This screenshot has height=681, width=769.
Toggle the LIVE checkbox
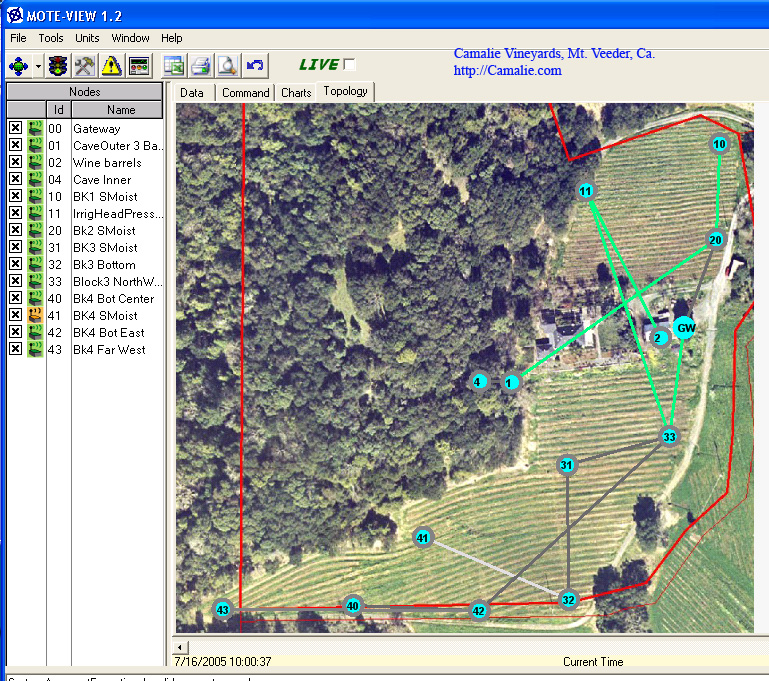coord(349,65)
